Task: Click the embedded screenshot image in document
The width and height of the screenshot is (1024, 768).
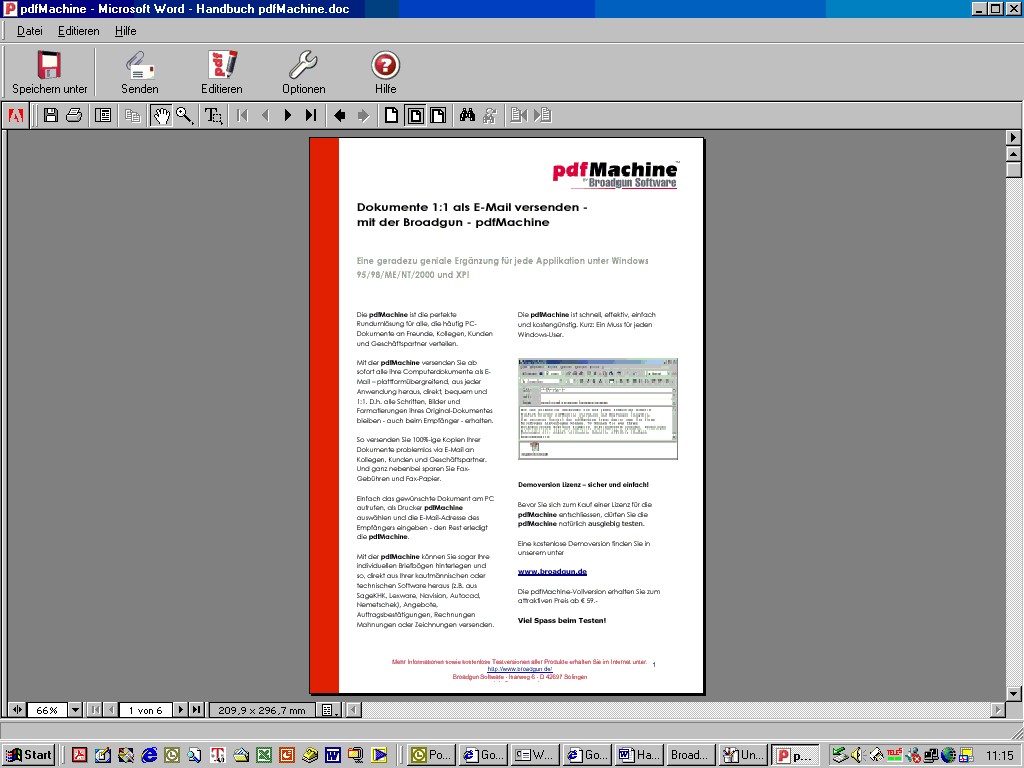Action: (x=598, y=409)
